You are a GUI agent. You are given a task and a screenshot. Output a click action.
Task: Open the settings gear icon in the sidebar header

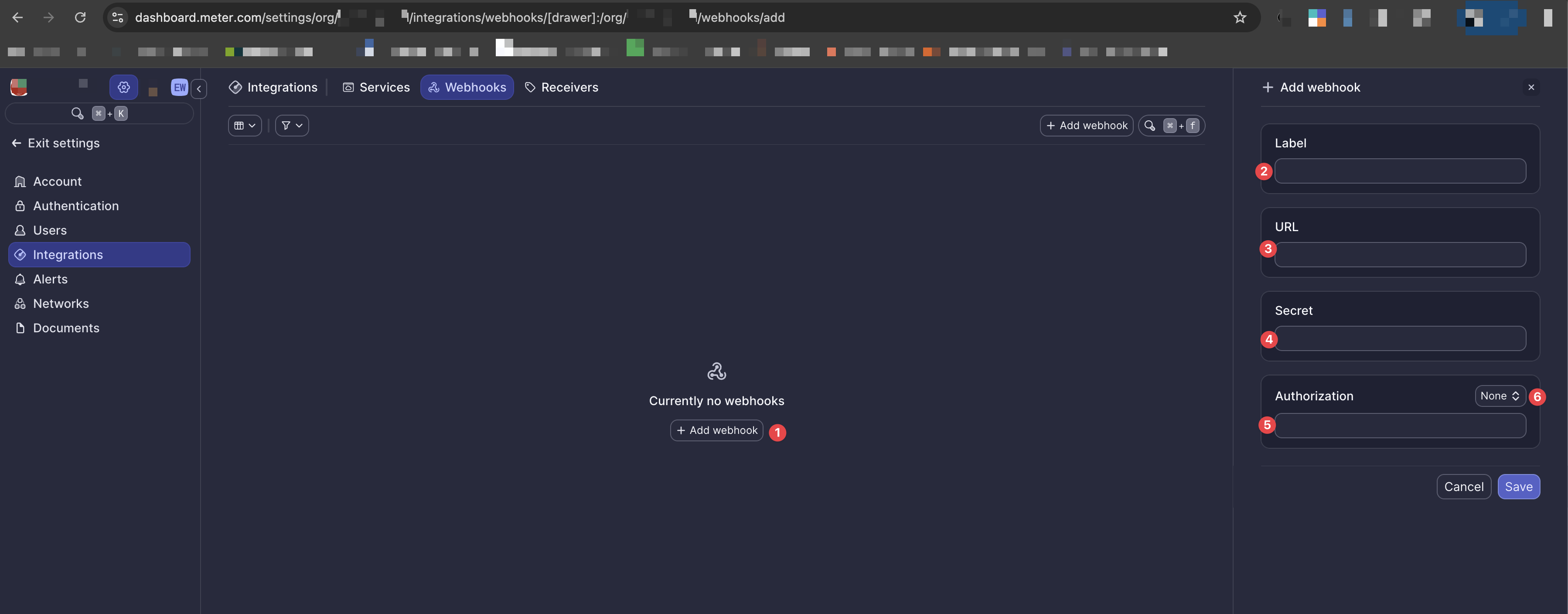tap(123, 87)
